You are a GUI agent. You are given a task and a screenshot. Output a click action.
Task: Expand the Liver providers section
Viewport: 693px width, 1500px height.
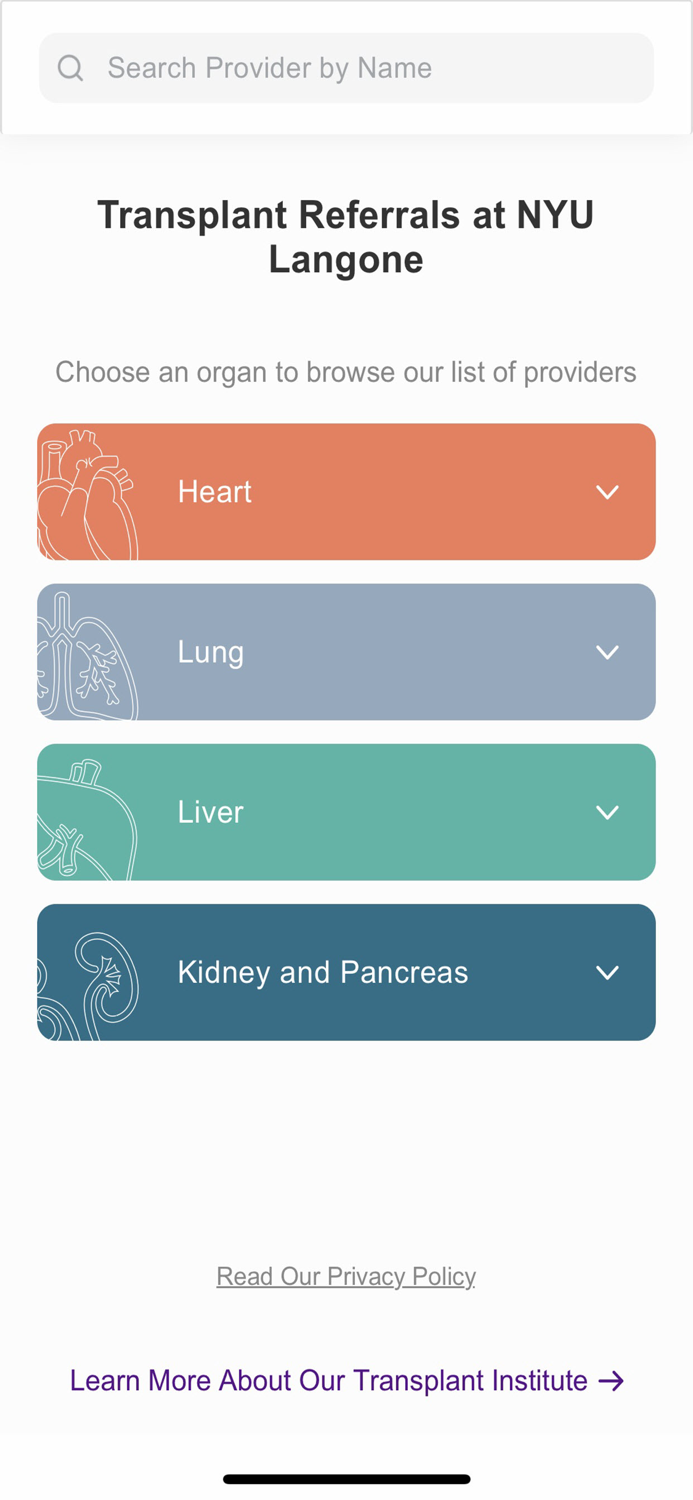point(607,812)
